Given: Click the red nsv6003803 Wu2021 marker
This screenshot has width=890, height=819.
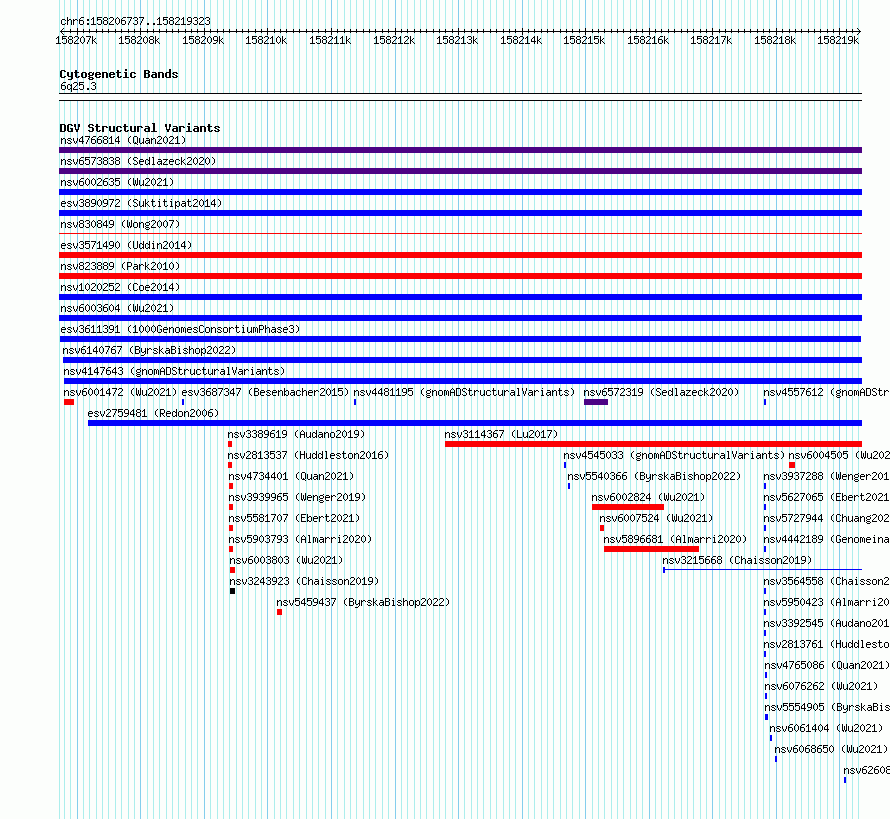Looking at the screenshot, I should [x=232, y=570].
